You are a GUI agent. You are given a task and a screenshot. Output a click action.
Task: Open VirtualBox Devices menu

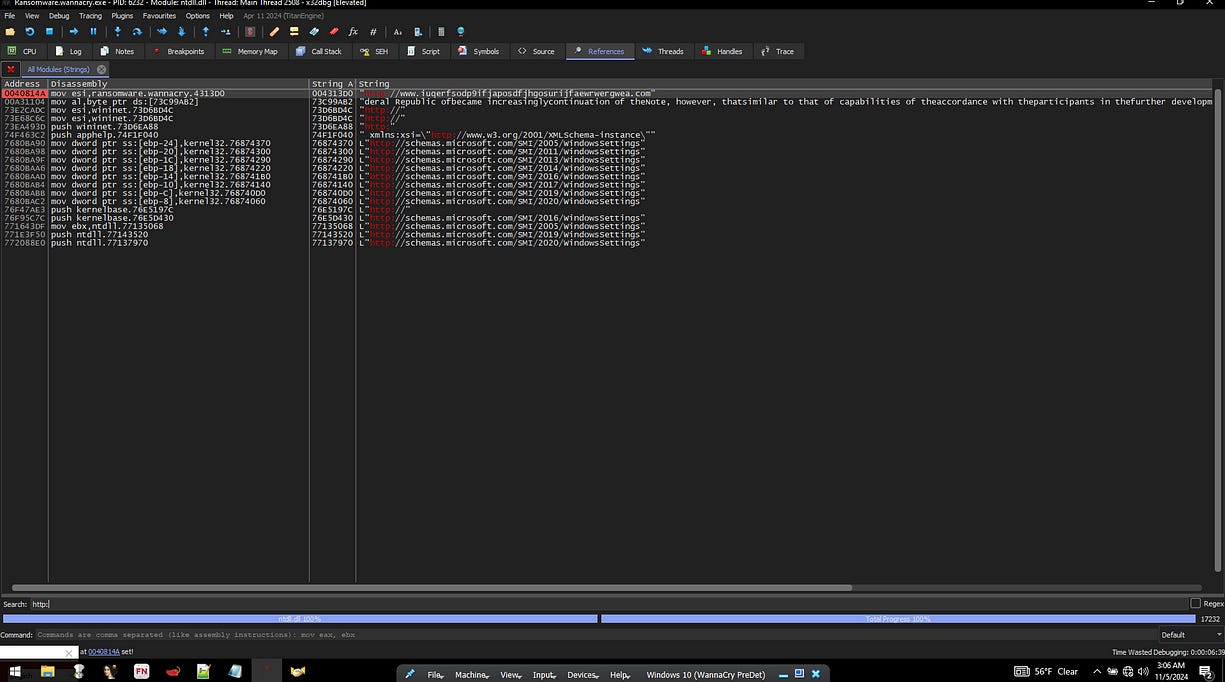(x=582, y=675)
